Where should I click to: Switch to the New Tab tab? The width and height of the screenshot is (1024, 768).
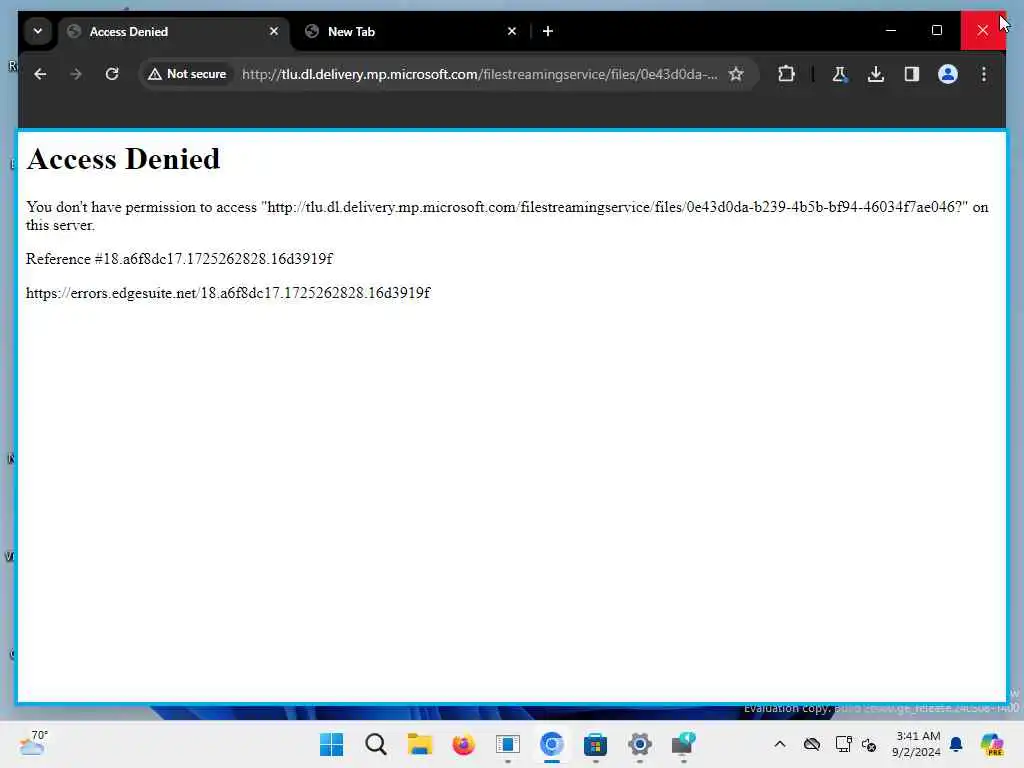tap(409, 31)
